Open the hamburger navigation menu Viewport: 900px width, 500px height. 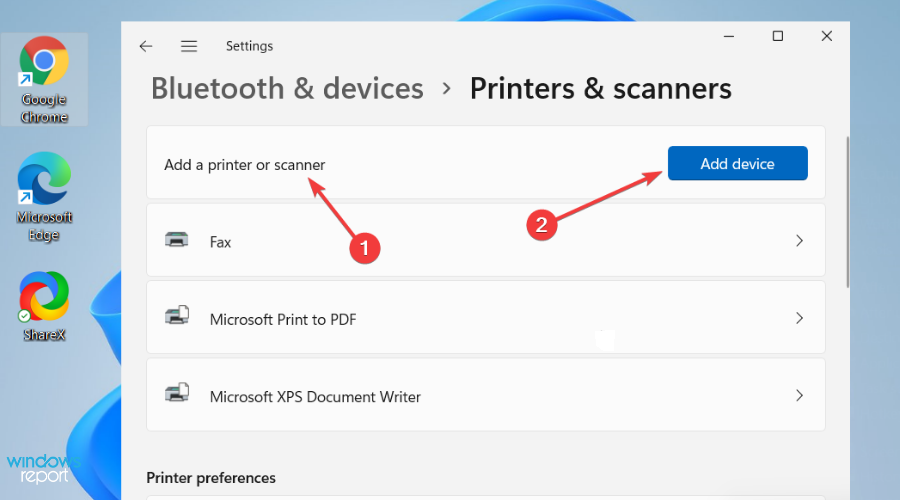coord(189,46)
